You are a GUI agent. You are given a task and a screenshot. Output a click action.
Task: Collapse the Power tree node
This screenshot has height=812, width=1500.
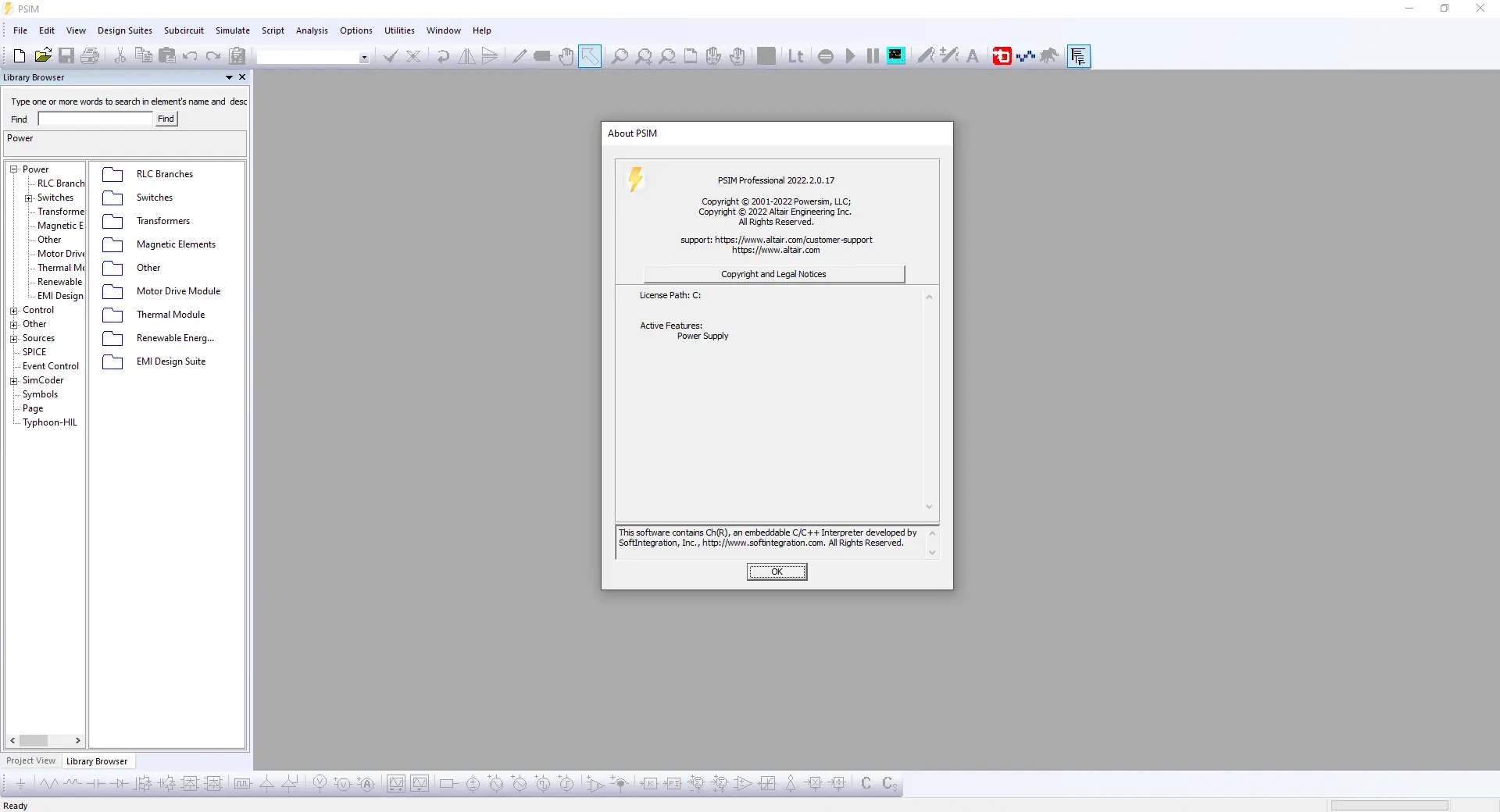click(13, 169)
